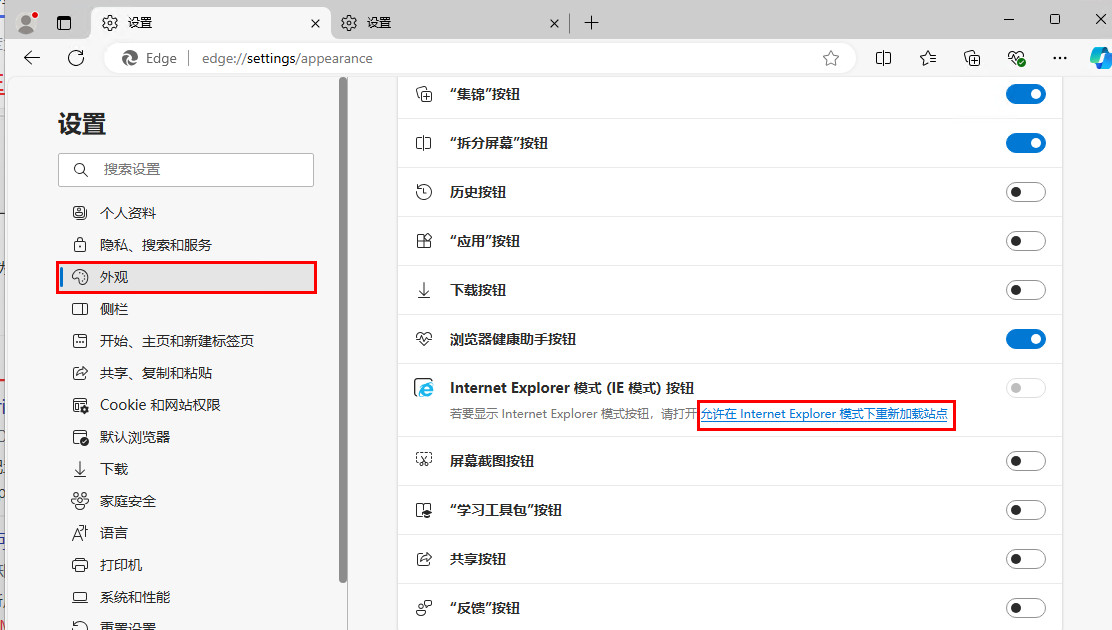Click the 历史按钮 clock icon
The image size is (1112, 630).
[x=424, y=192]
